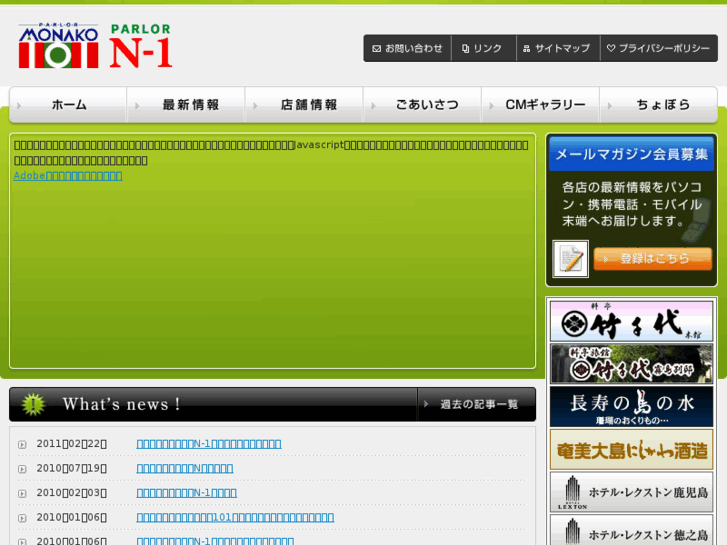Screen dimensions: 727x545
Task: Click the Parlor Monako logo
Action: coord(58,45)
